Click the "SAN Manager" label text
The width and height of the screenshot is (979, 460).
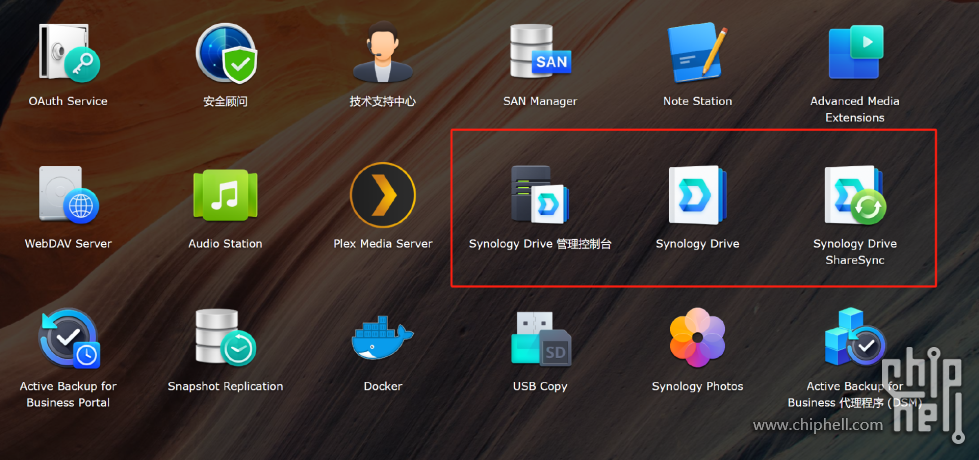click(x=540, y=101)
